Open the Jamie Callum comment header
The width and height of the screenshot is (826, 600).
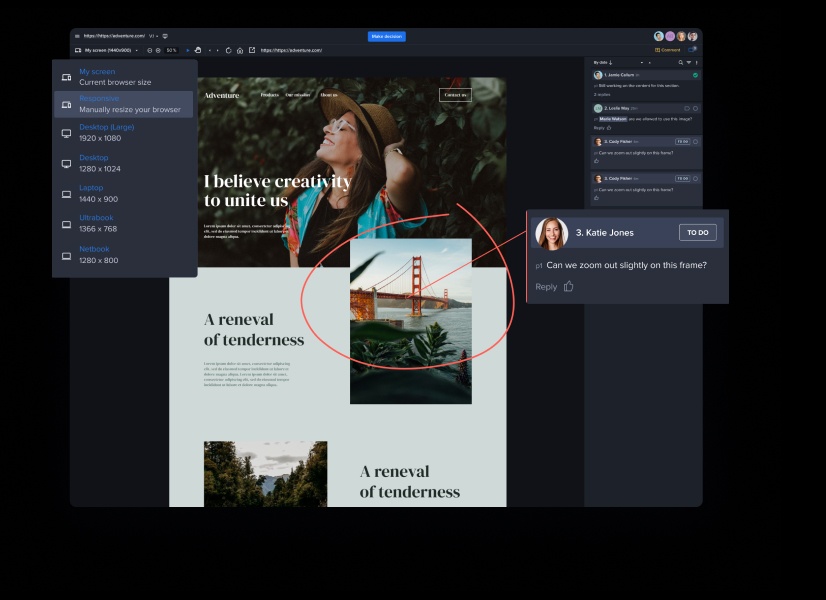[646, 75]
